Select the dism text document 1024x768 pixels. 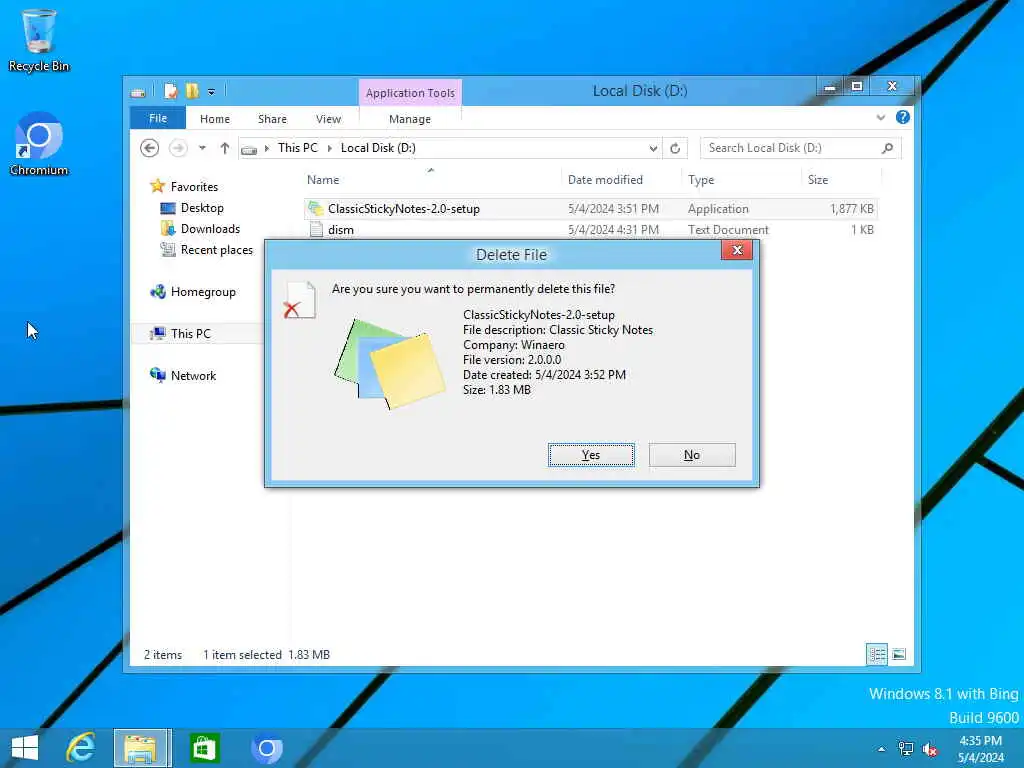coord(591,230)
